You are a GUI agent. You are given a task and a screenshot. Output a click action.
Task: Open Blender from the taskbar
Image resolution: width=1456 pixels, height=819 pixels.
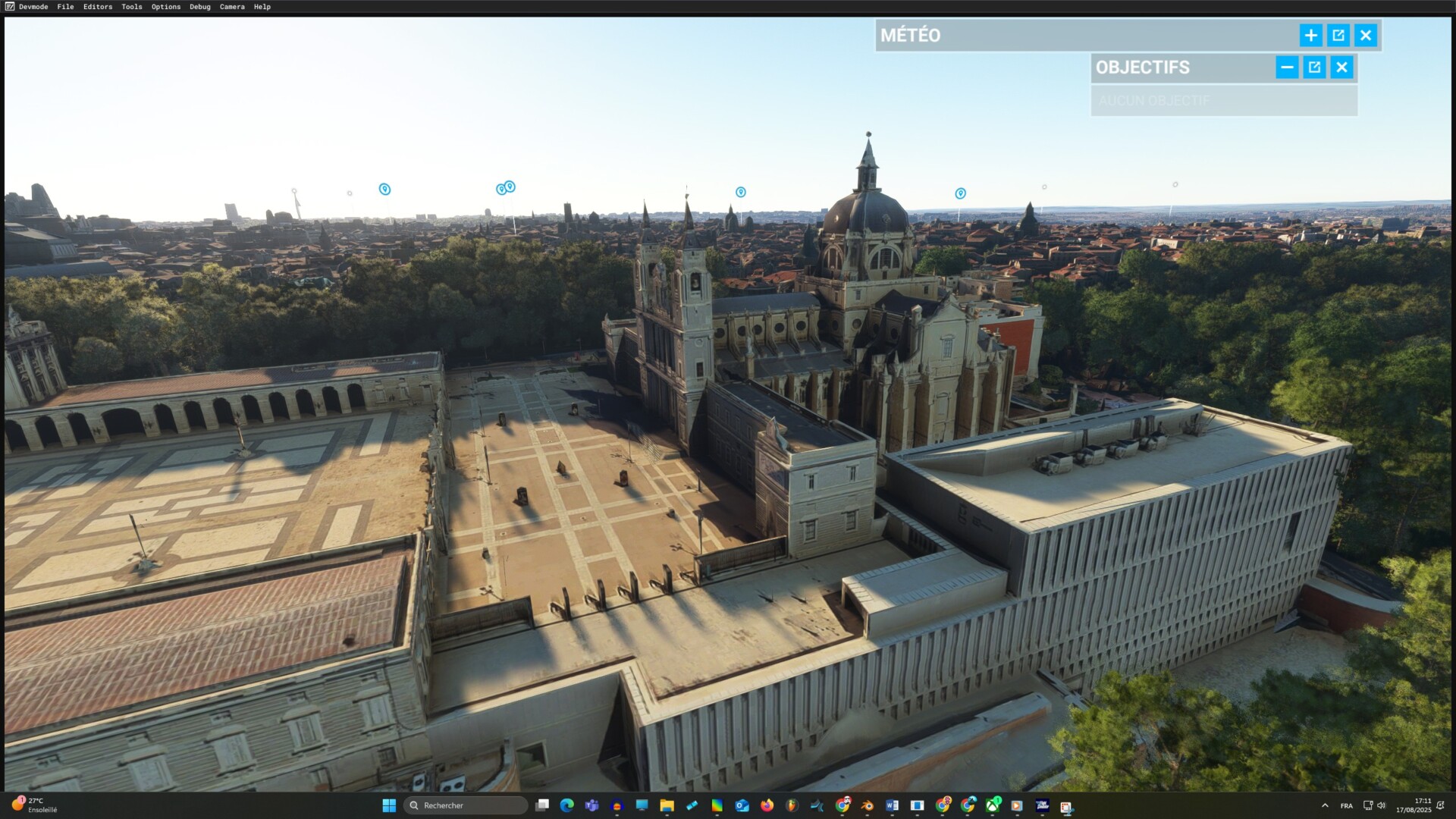[x=867, y=805]
